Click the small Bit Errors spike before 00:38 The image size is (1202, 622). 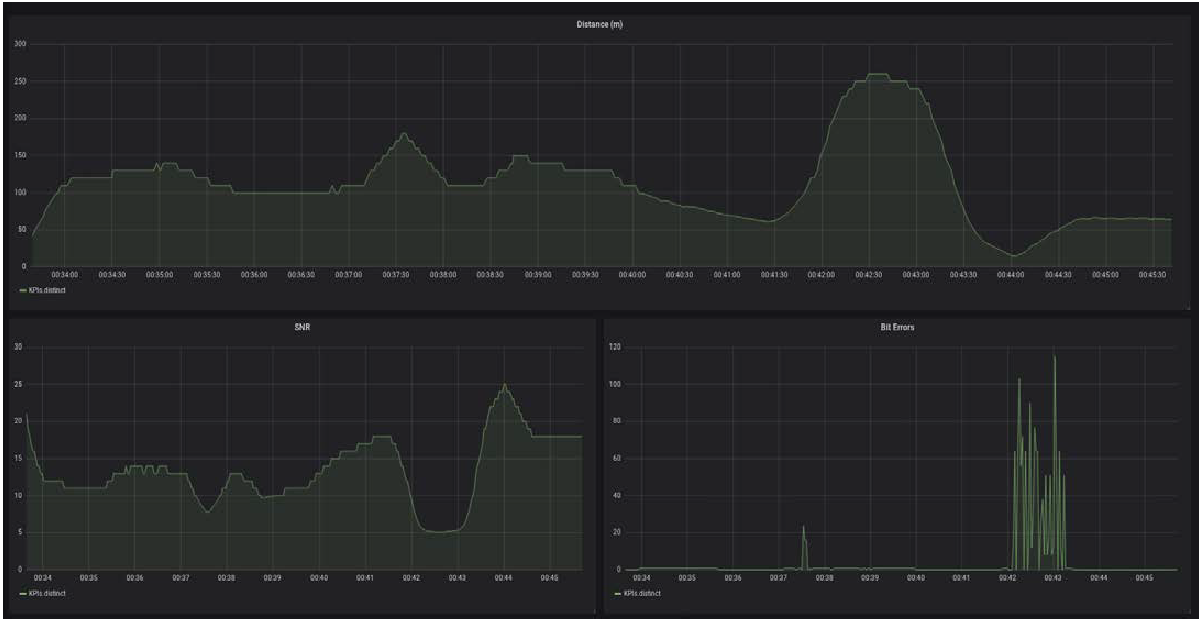(803, 527)
